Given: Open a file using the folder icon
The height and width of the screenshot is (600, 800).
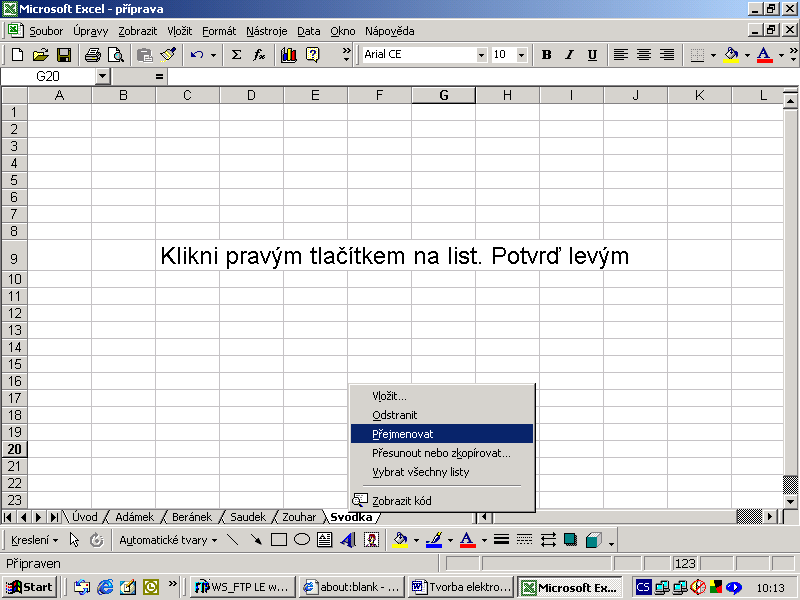Looking at the screenshot, I should [x=40, y=55].
